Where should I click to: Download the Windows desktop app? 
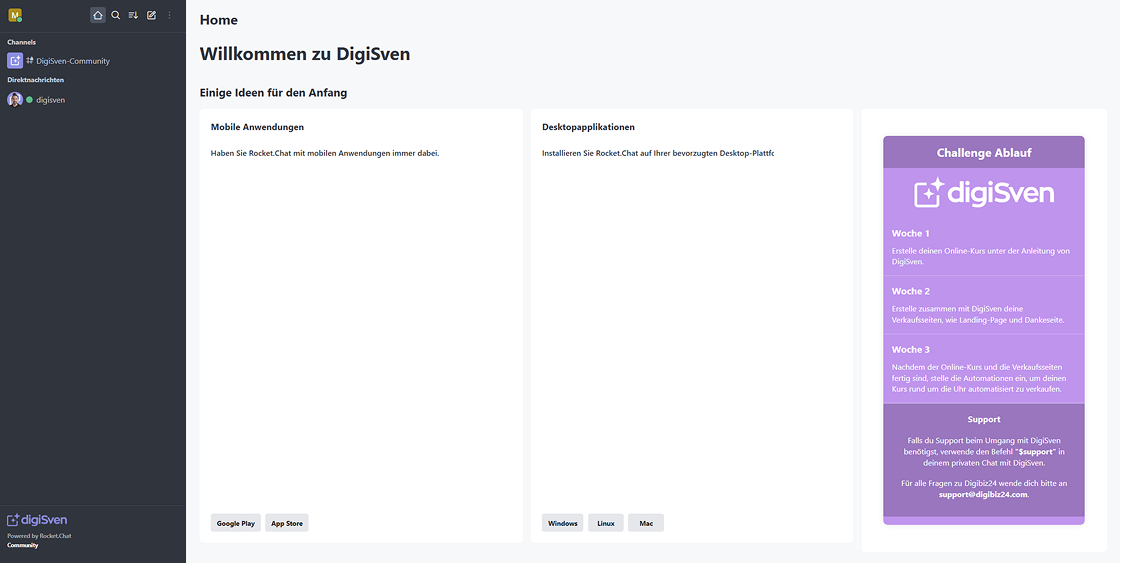563,523
